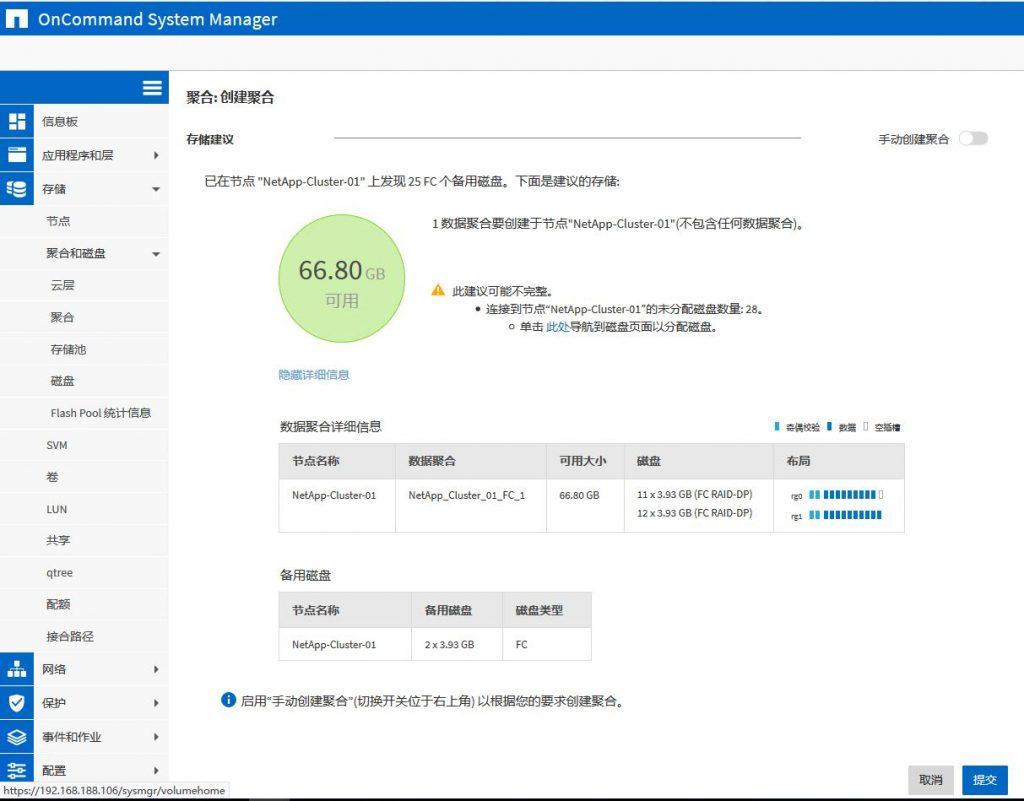Select SVM in the sidebar

pos(57,445)
